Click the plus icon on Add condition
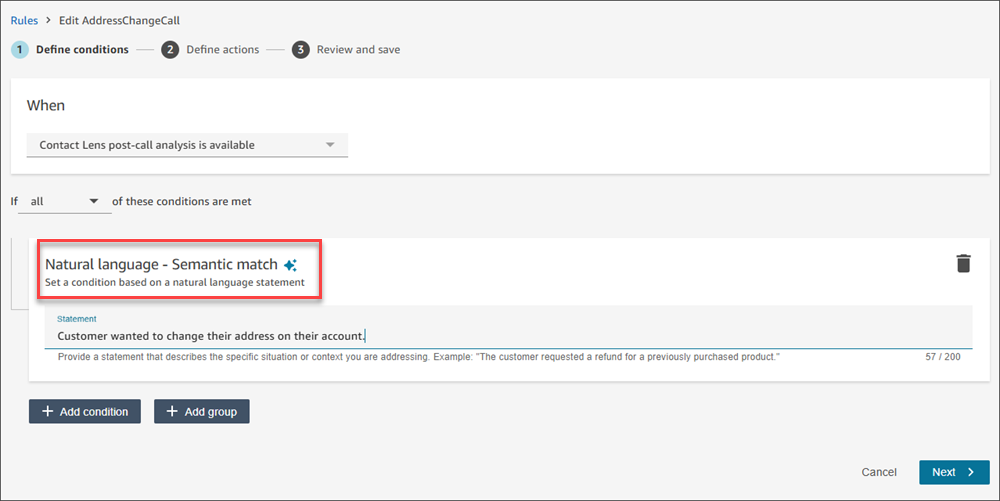Screen dimensions: 1000x501 (47, 411)
